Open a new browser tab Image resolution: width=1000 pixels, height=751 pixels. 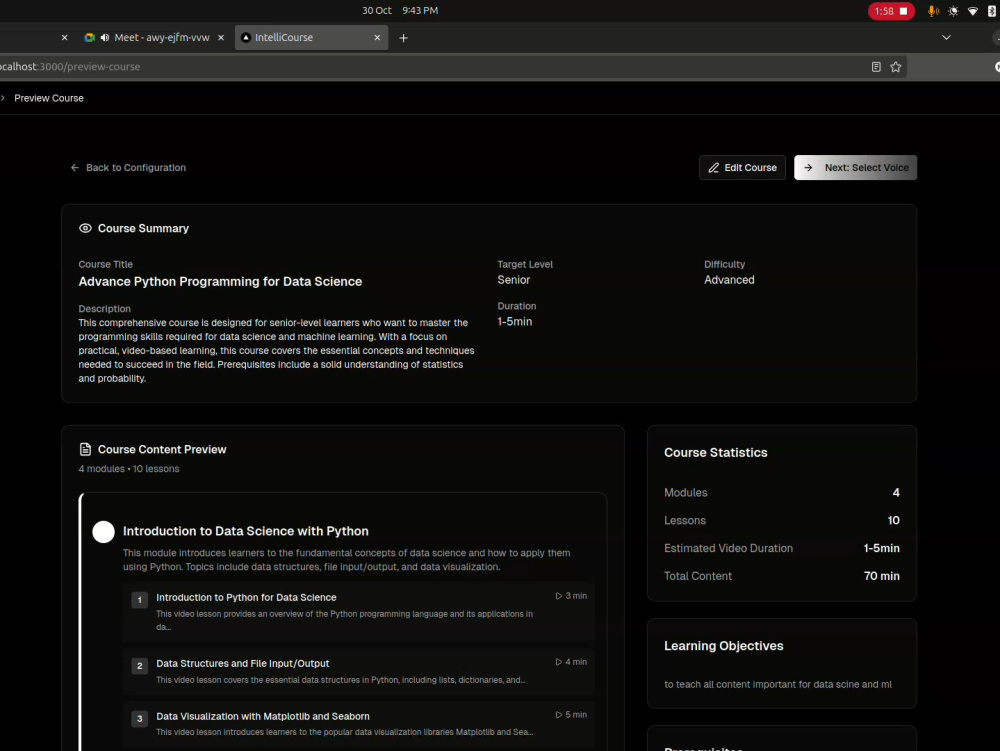tap(403, 38)
